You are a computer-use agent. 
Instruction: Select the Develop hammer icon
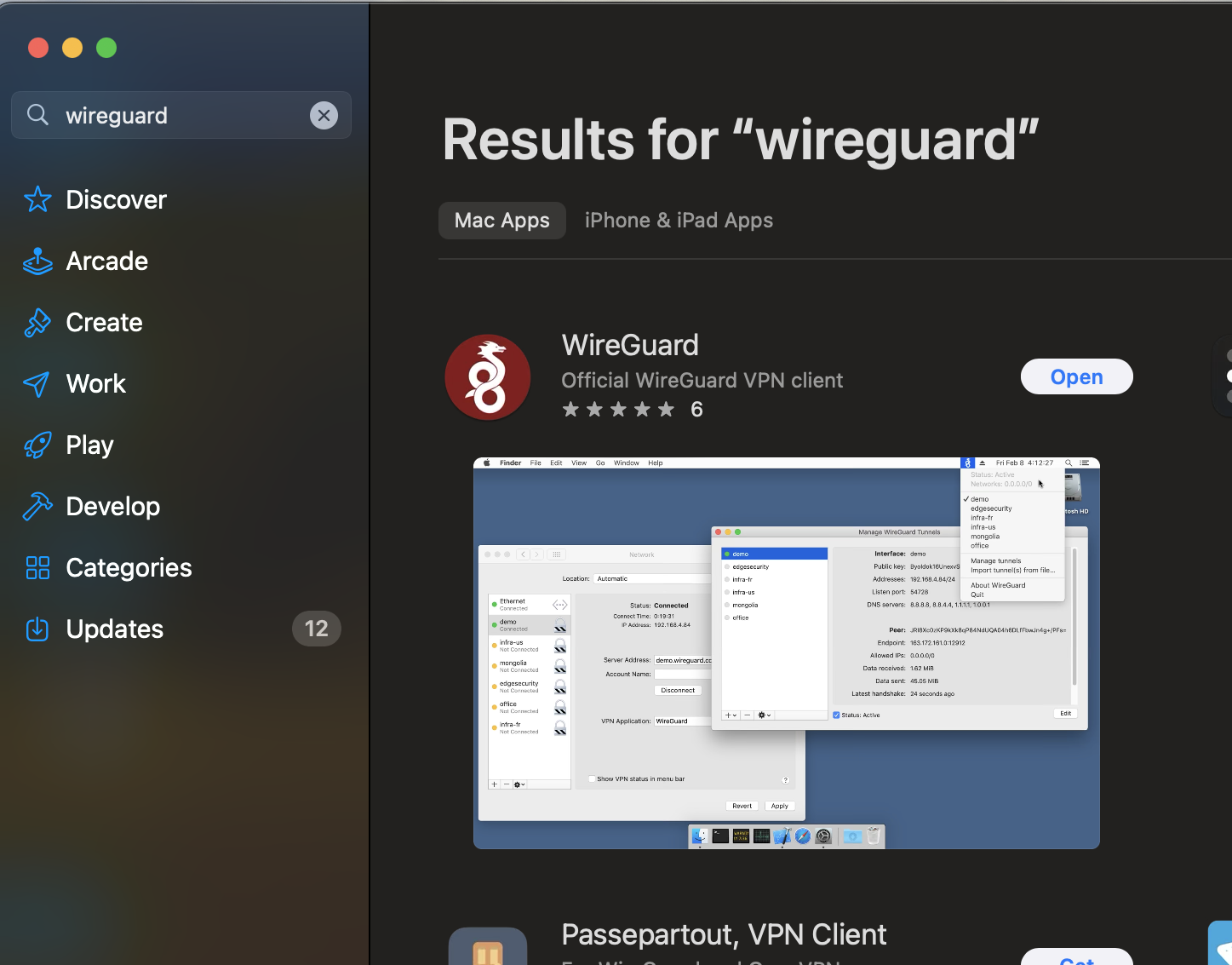[x=37, y=506]
